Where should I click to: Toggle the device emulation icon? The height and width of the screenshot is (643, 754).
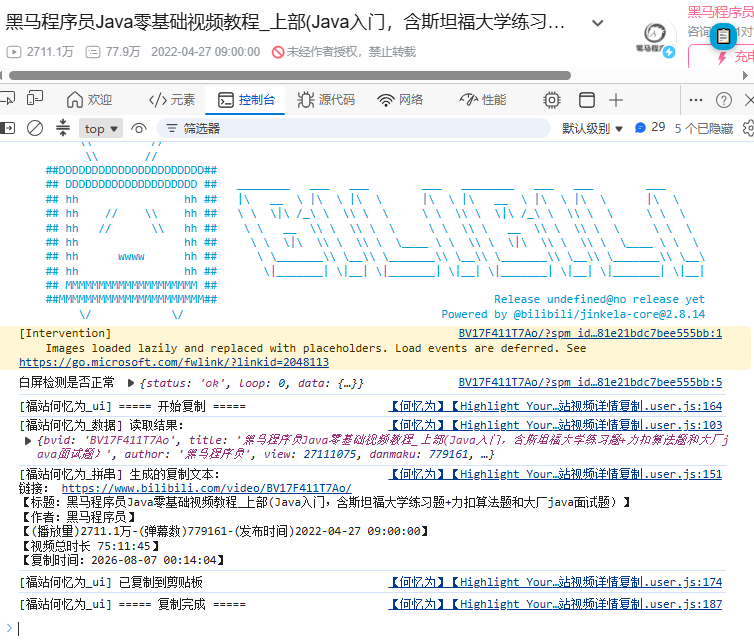point(35,99)
